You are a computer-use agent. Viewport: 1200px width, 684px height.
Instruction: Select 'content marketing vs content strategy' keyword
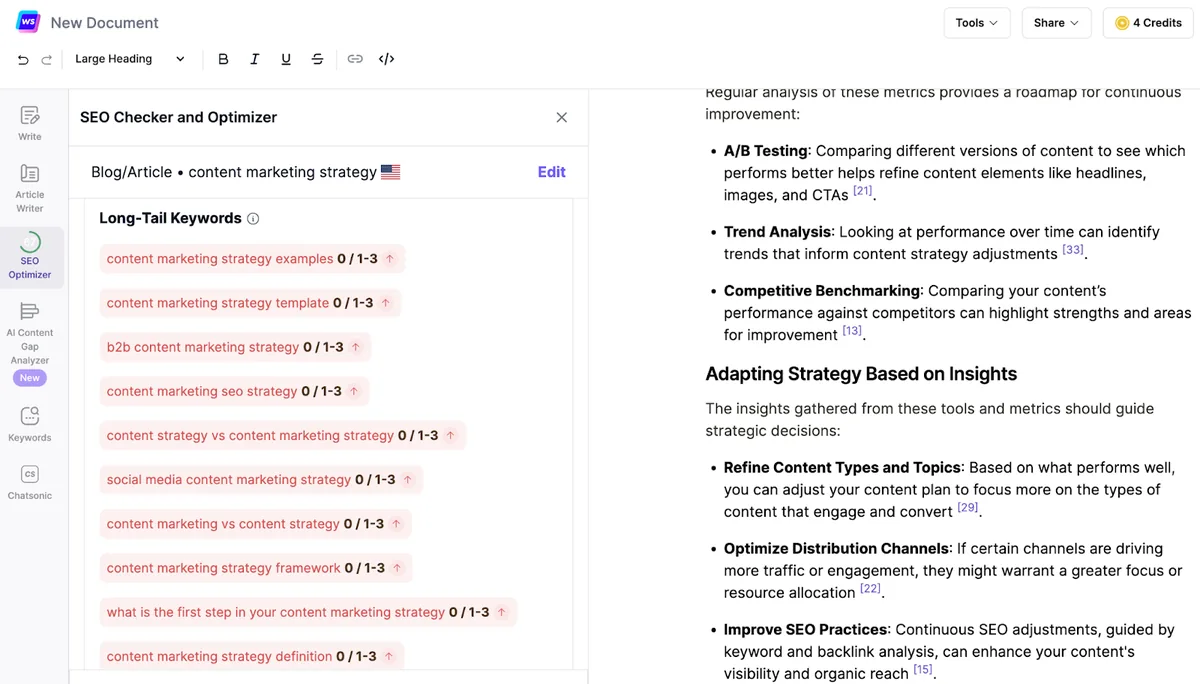pos(255,524)
